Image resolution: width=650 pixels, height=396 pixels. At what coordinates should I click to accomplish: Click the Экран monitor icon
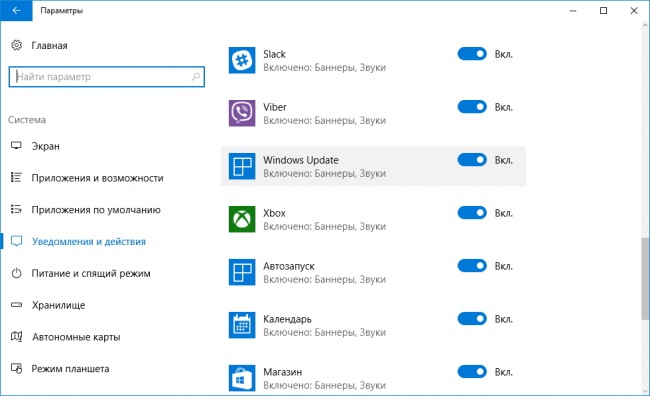coord(16,146)
